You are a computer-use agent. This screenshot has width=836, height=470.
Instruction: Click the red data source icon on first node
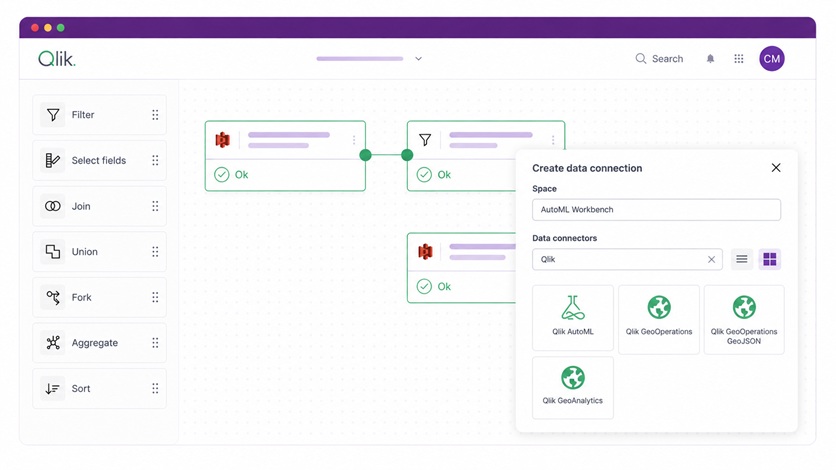pos(222,140)
